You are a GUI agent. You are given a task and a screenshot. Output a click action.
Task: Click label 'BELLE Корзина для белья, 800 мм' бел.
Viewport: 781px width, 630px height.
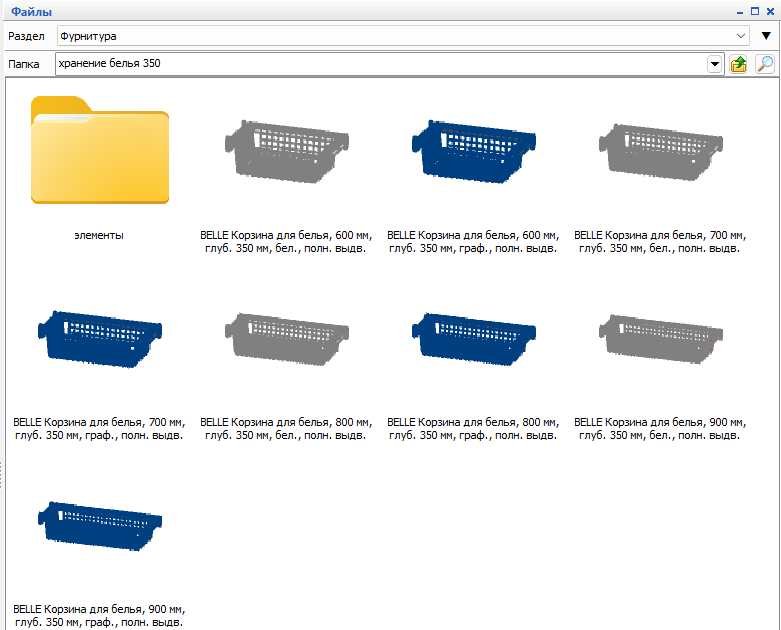[x=286, y=429]
